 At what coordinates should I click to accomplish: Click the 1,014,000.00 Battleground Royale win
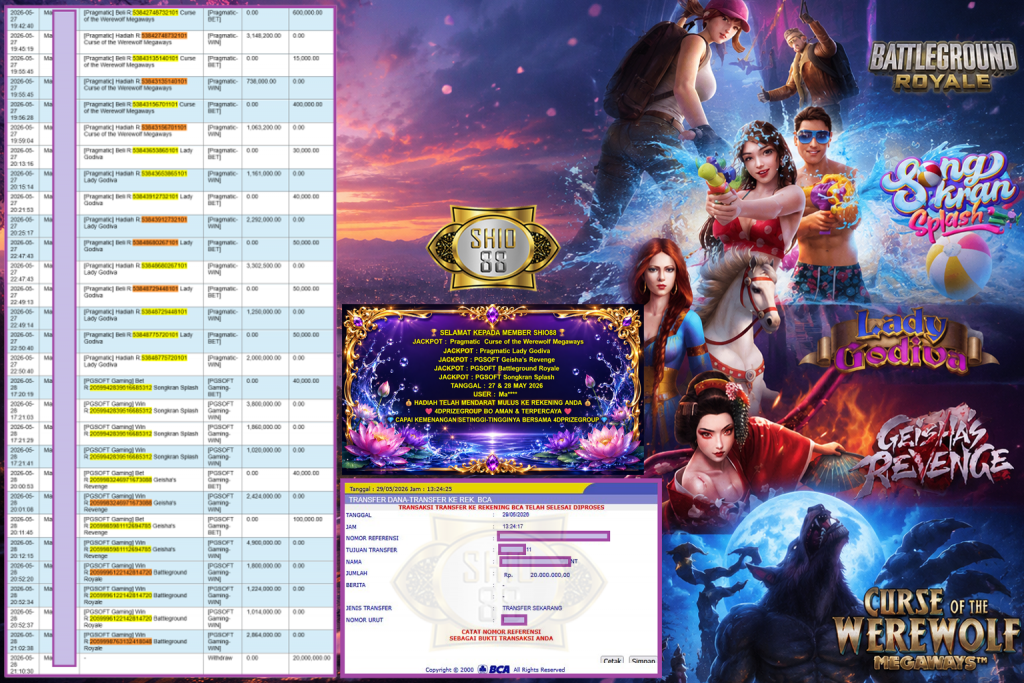pos(263,612)
